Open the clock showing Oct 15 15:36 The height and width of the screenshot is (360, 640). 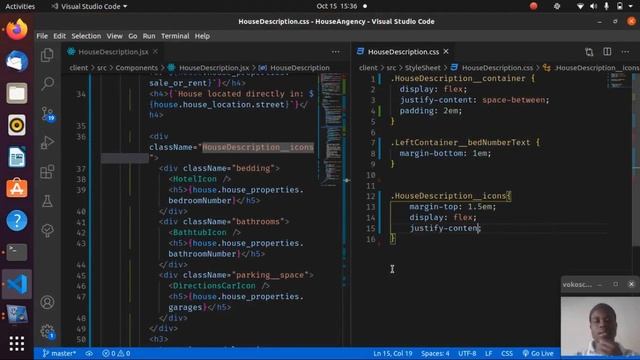(x=337, y=6)
